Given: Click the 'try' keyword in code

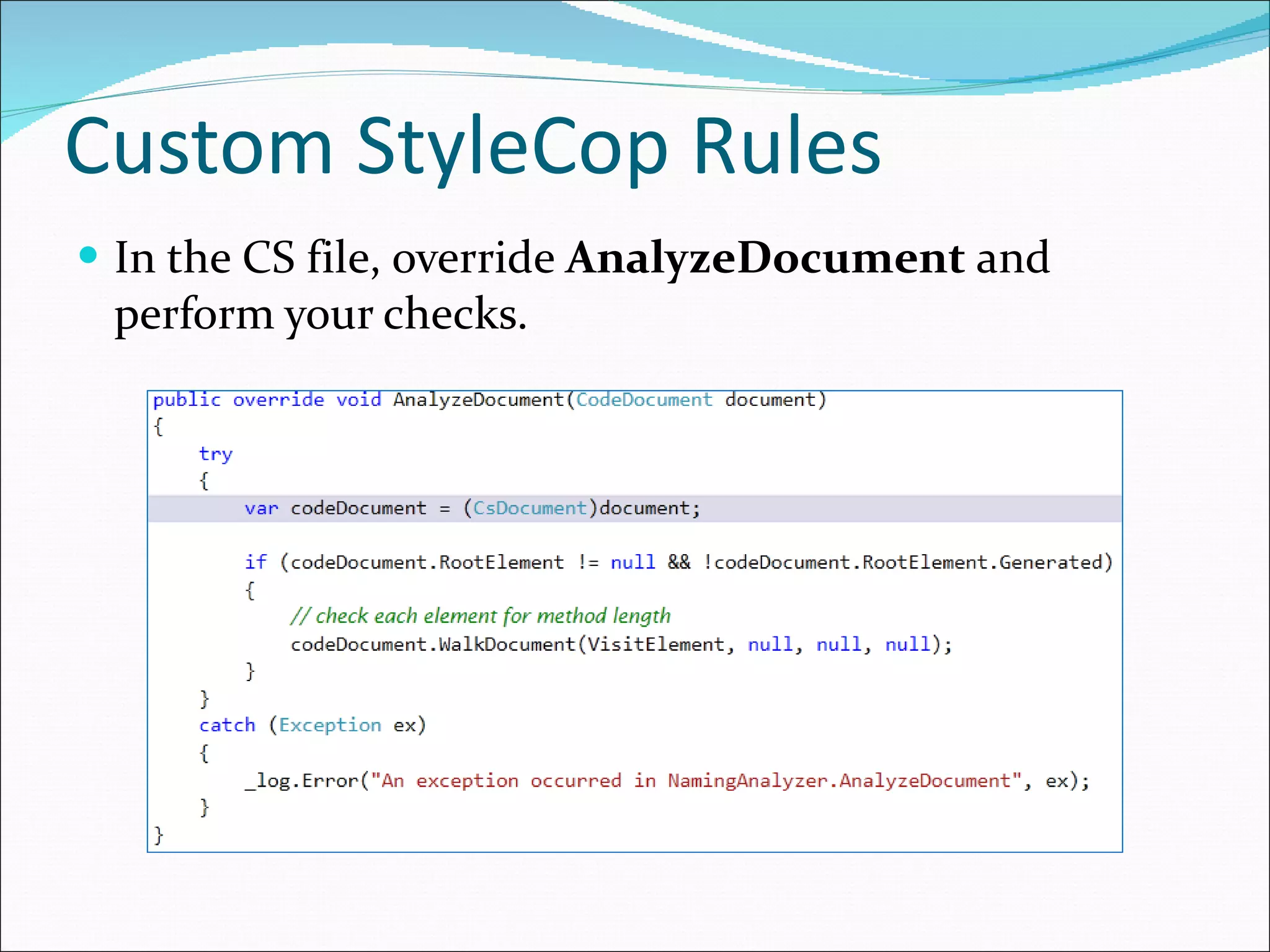Looking at the screenshot, I should click(216, 455).
